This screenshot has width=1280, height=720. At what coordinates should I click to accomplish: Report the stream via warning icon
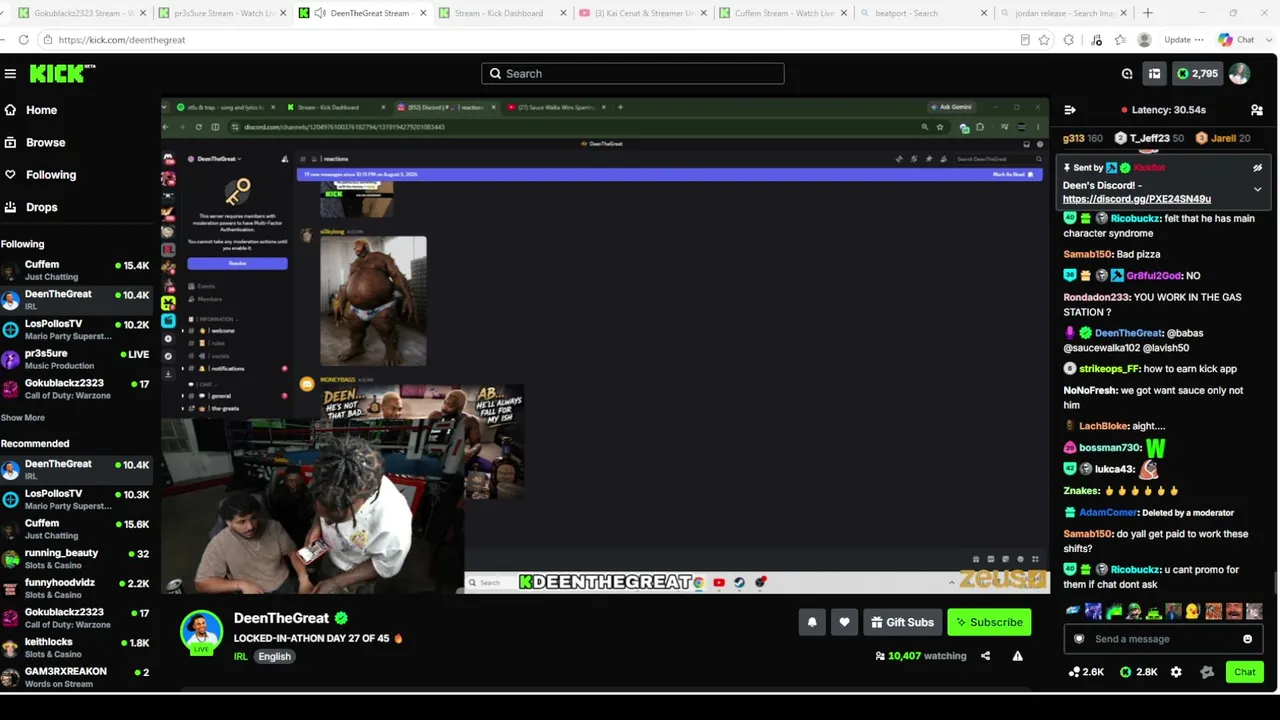1017,656
